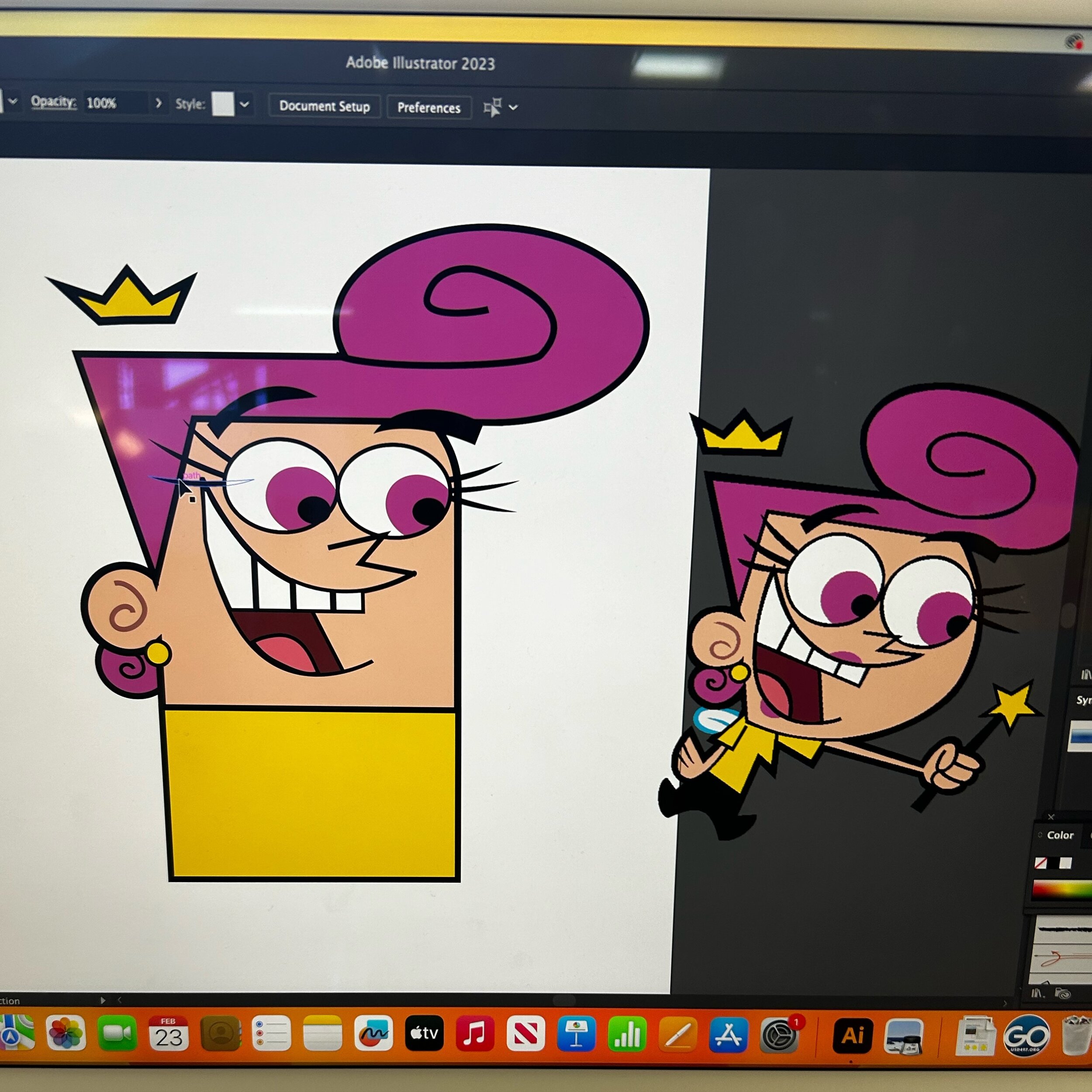Screen dimensions: 1092x1092
Task: Switch to the Color panel tab
Action: [x=1060, y=835]
